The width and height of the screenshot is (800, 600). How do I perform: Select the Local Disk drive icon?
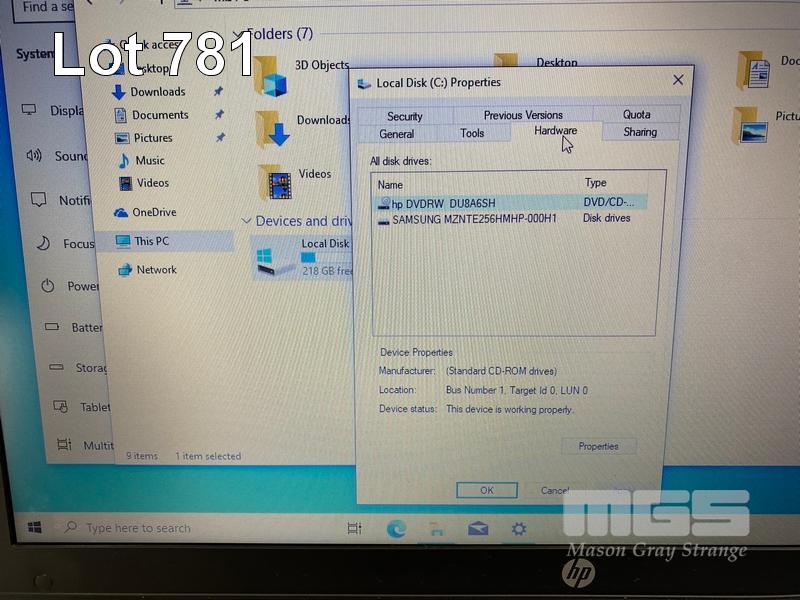(x=276, y=261)
